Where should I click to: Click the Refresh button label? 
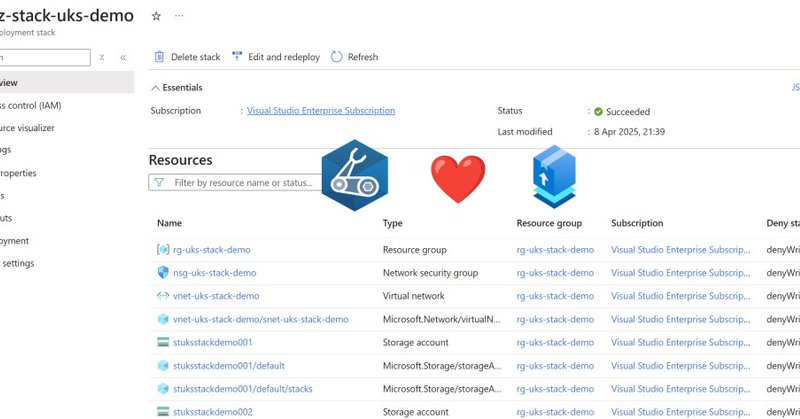(x=363, y=57)
